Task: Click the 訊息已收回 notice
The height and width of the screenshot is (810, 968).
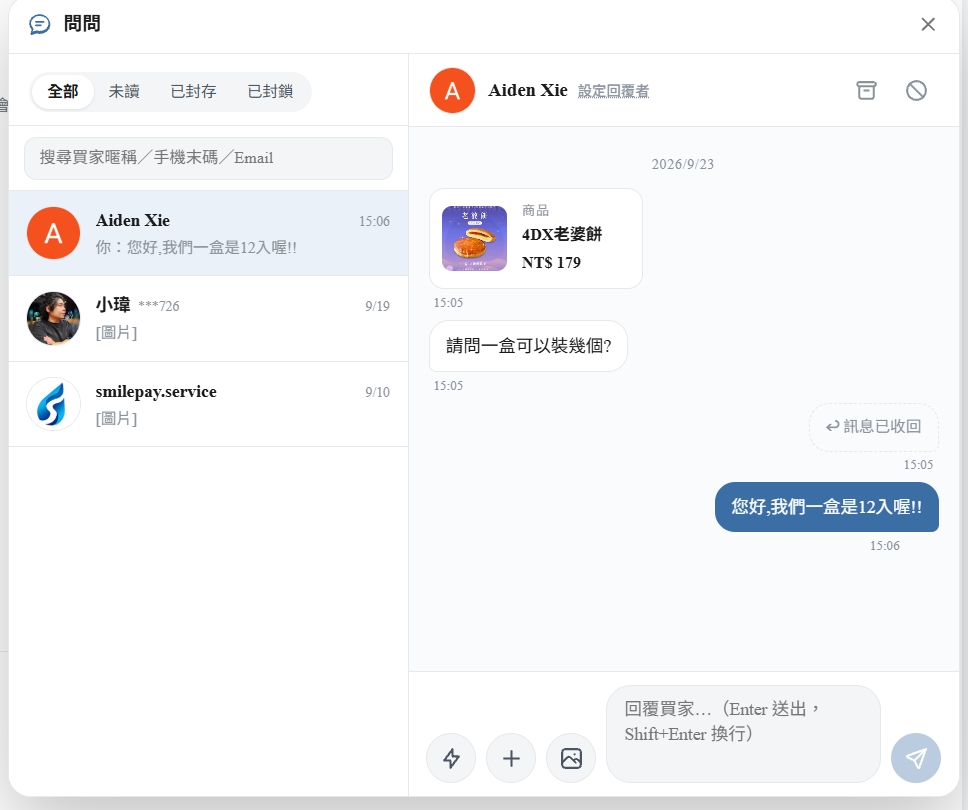Action: [x=874, y=427]
